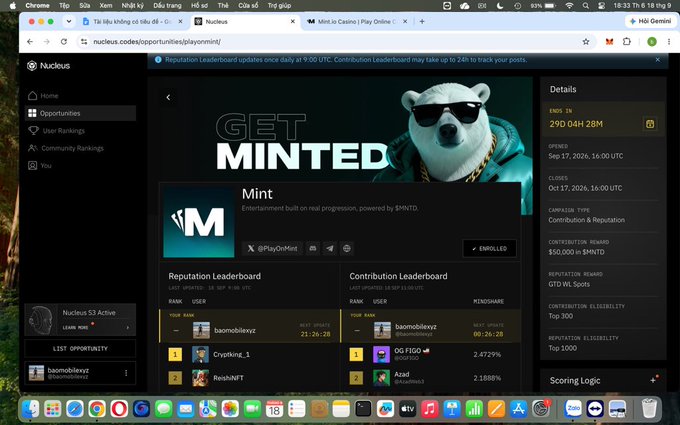
Task: Toggle Focus mode moon icon in the menu bar
Action: pyautogui.click(x=500, y=6)
